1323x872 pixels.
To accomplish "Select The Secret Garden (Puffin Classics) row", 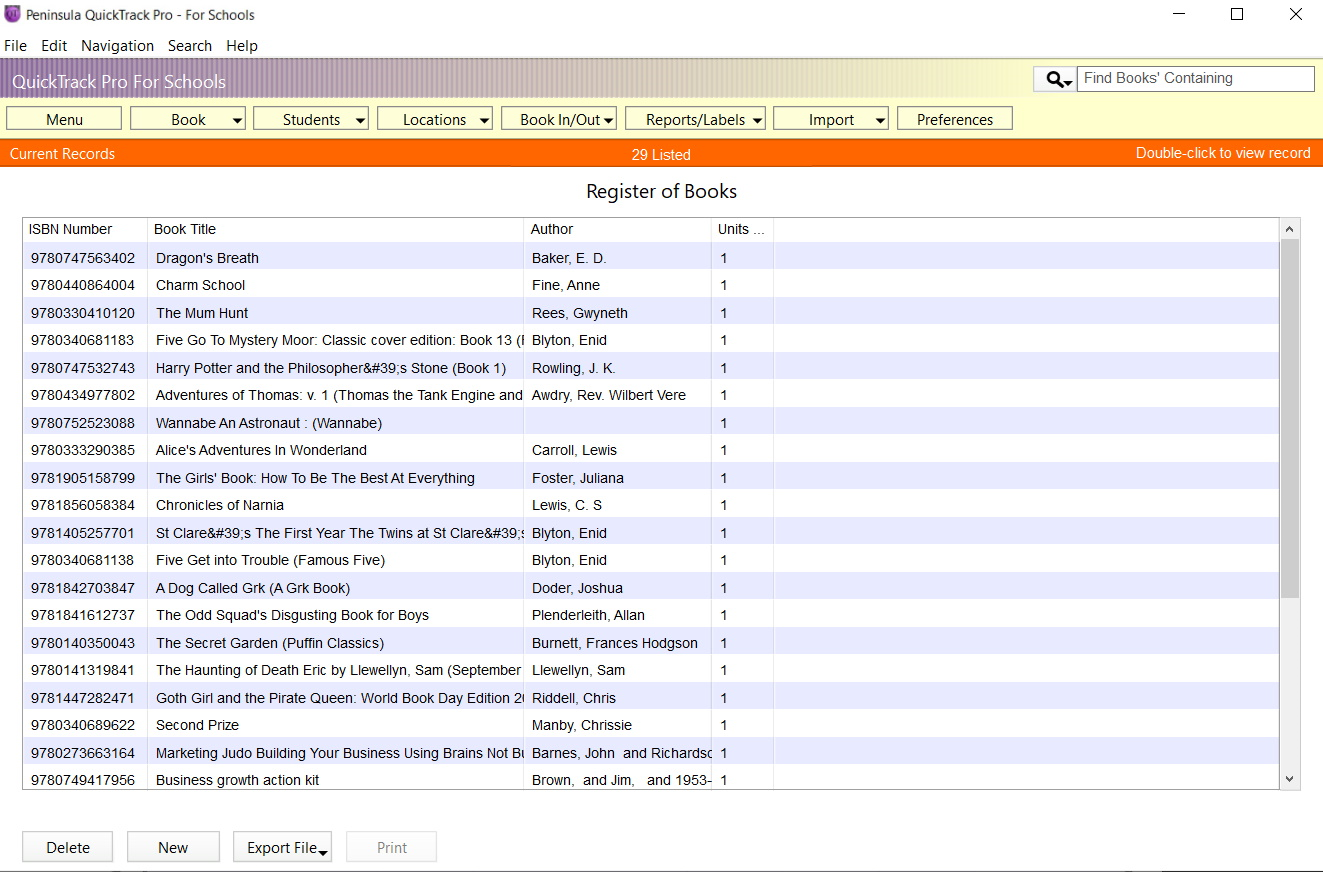I will (x=651, y=643).
